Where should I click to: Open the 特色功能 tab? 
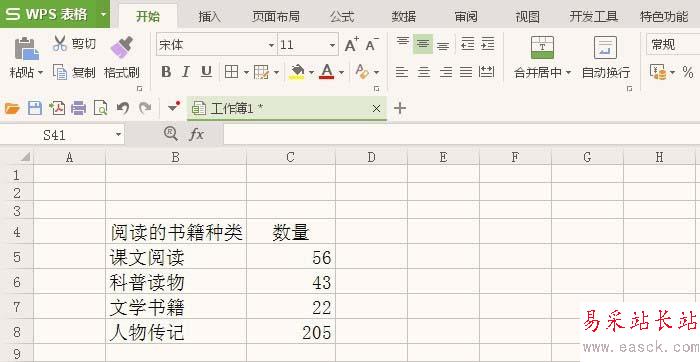point(664,17)
